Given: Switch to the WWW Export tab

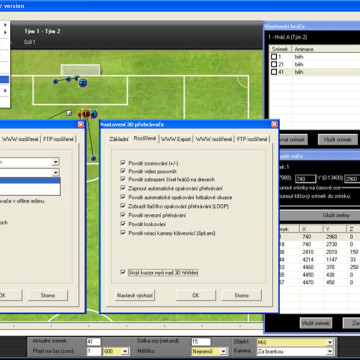Looking at the screenshot, I should tap(176, 139).
